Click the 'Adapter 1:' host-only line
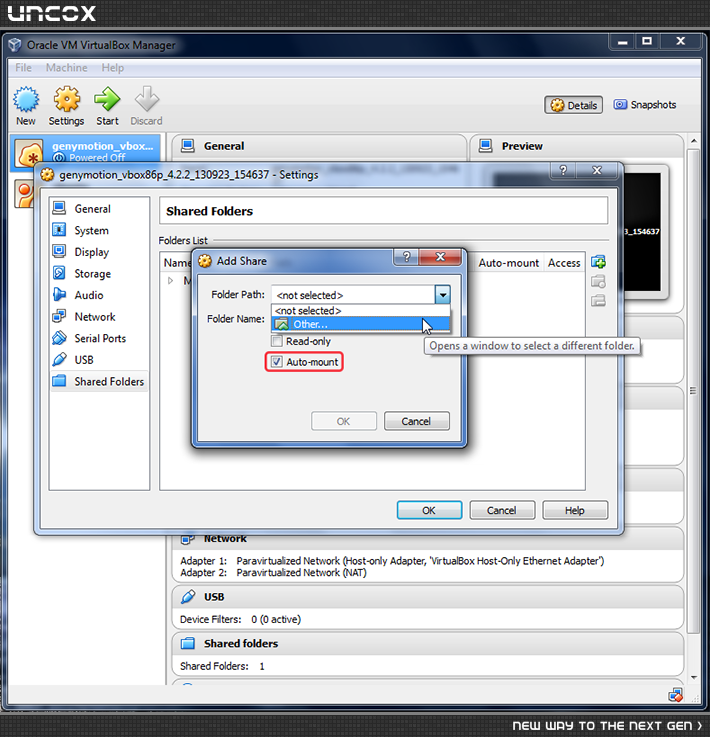 (392, 561)
